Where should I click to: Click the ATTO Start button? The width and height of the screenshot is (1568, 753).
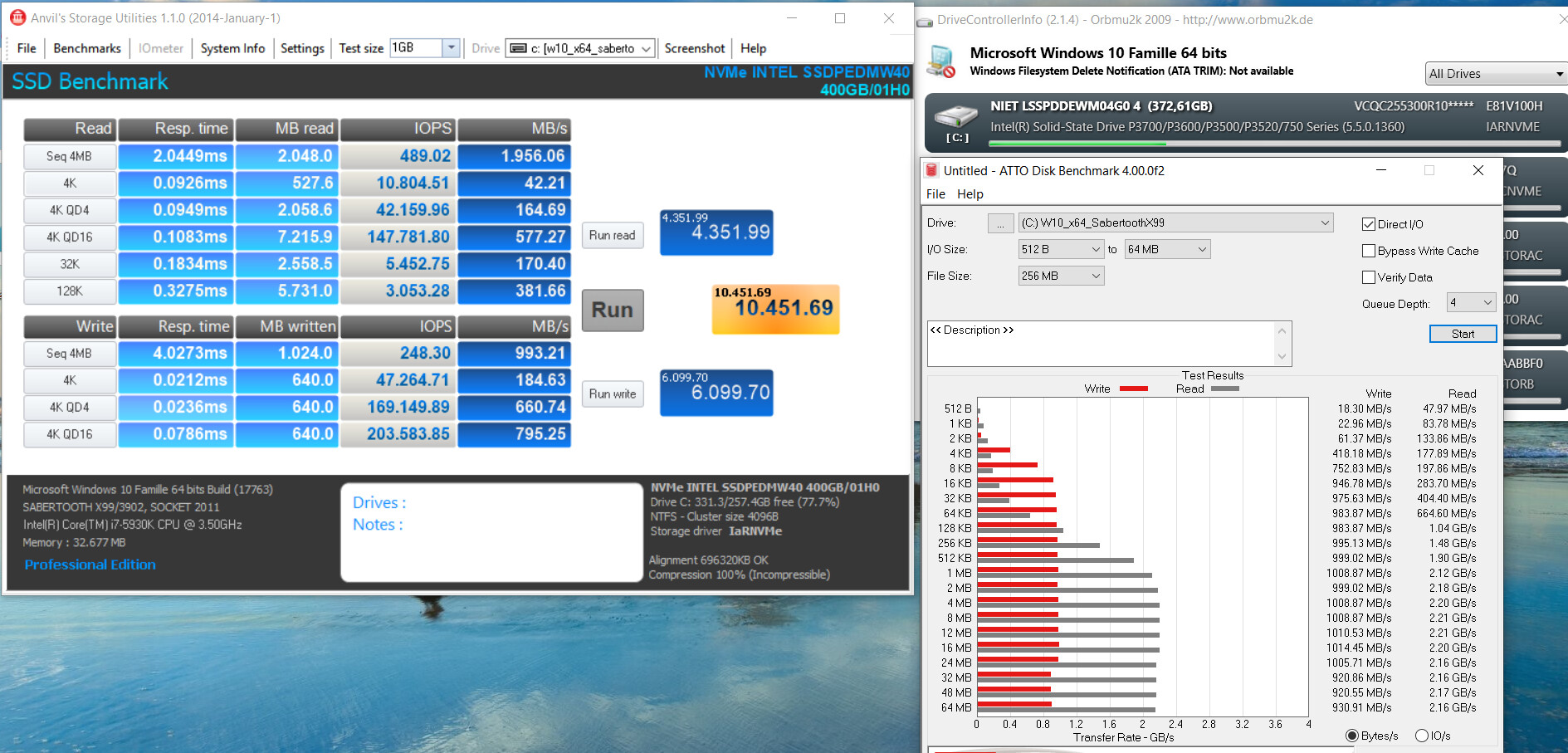(x=1463, y=334)
